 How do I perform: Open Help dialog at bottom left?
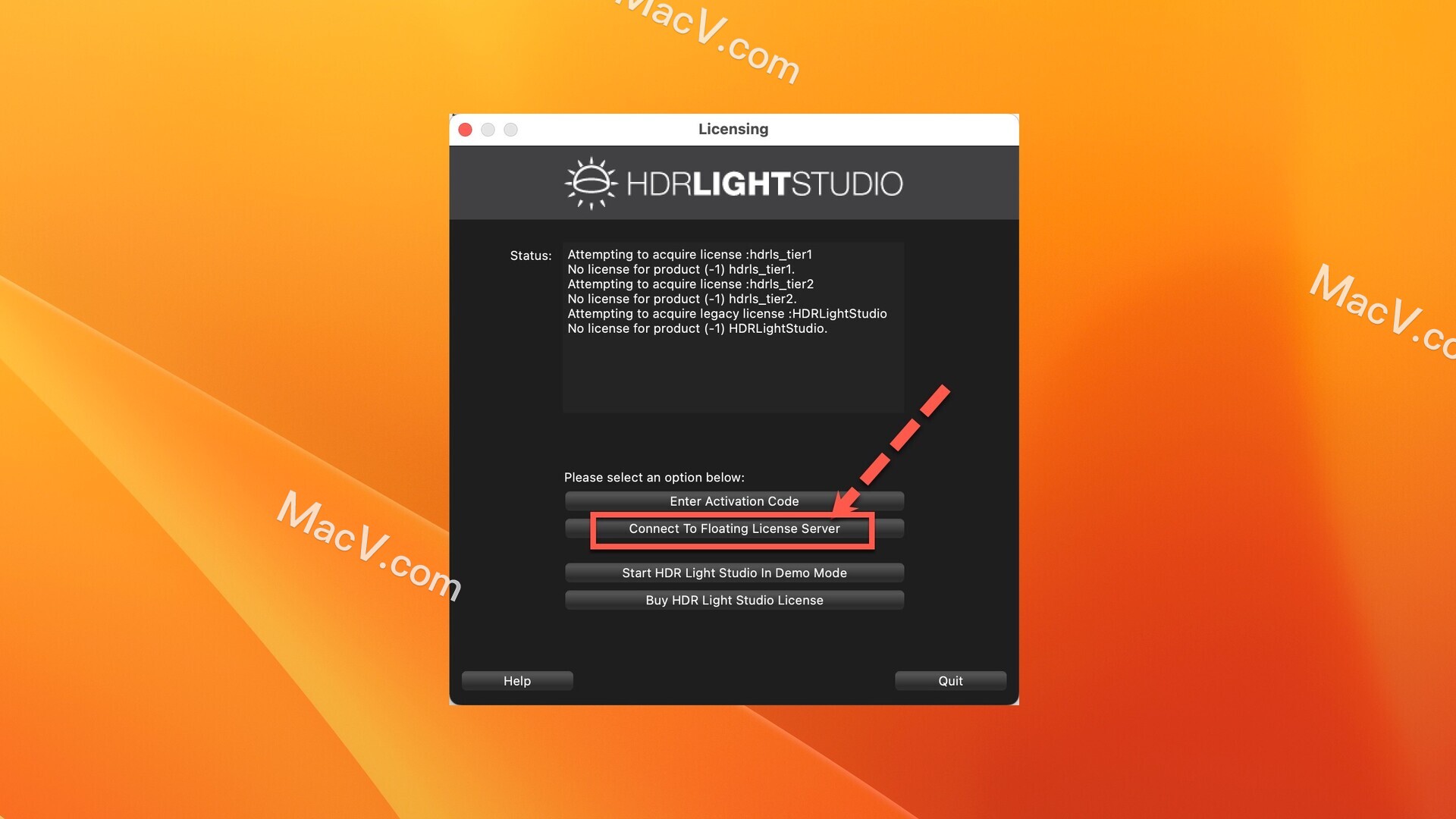pos(517,680)
